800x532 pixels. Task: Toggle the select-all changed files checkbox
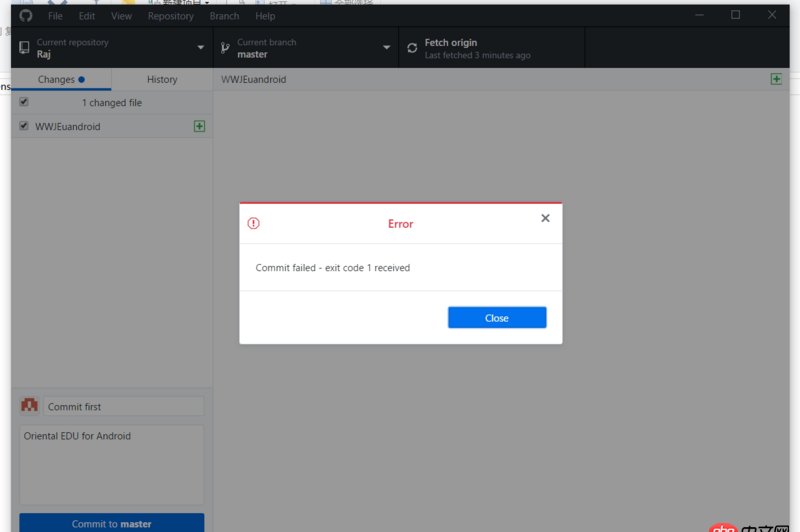point(24,102)
